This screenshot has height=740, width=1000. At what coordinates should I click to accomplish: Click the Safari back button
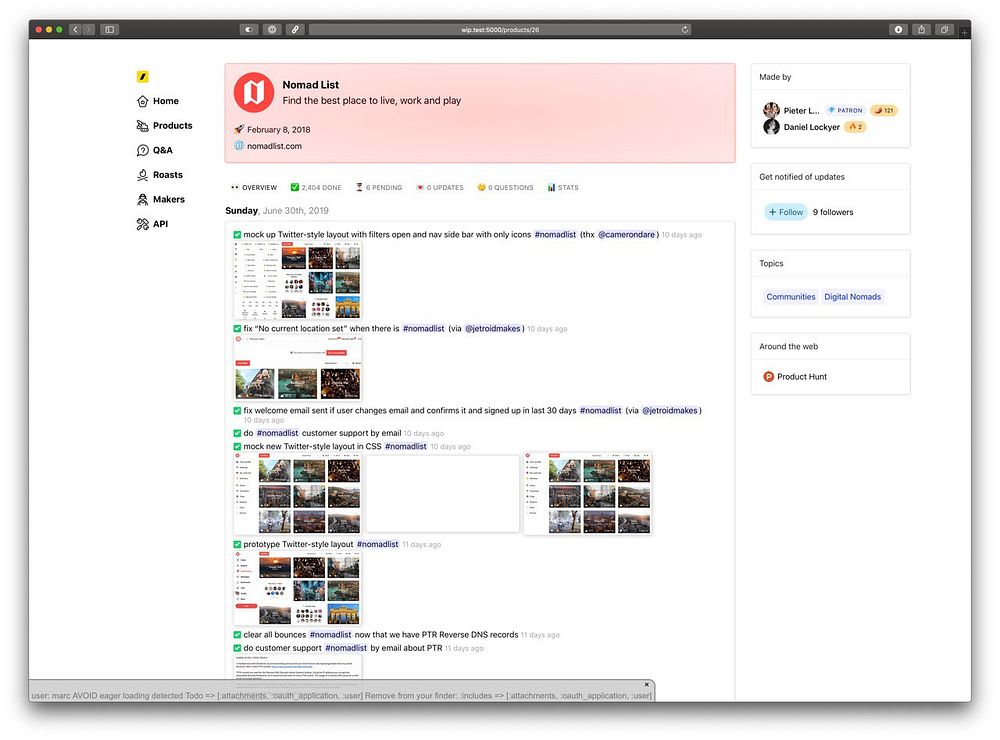click(75, 29)
